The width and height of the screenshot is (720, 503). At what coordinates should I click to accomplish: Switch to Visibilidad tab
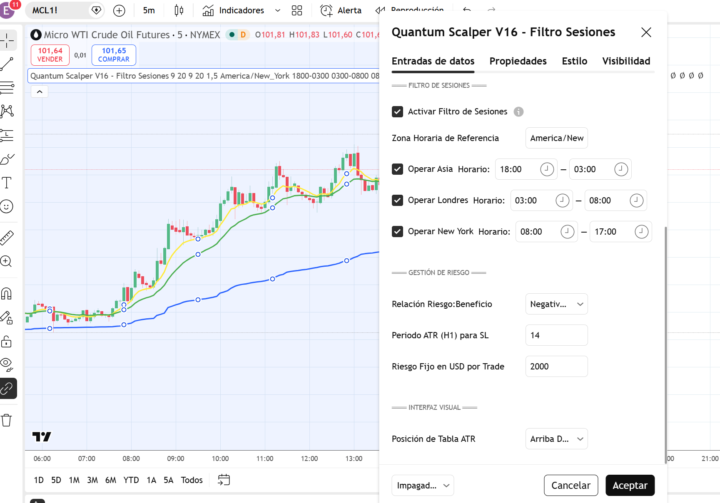(626, 61)
